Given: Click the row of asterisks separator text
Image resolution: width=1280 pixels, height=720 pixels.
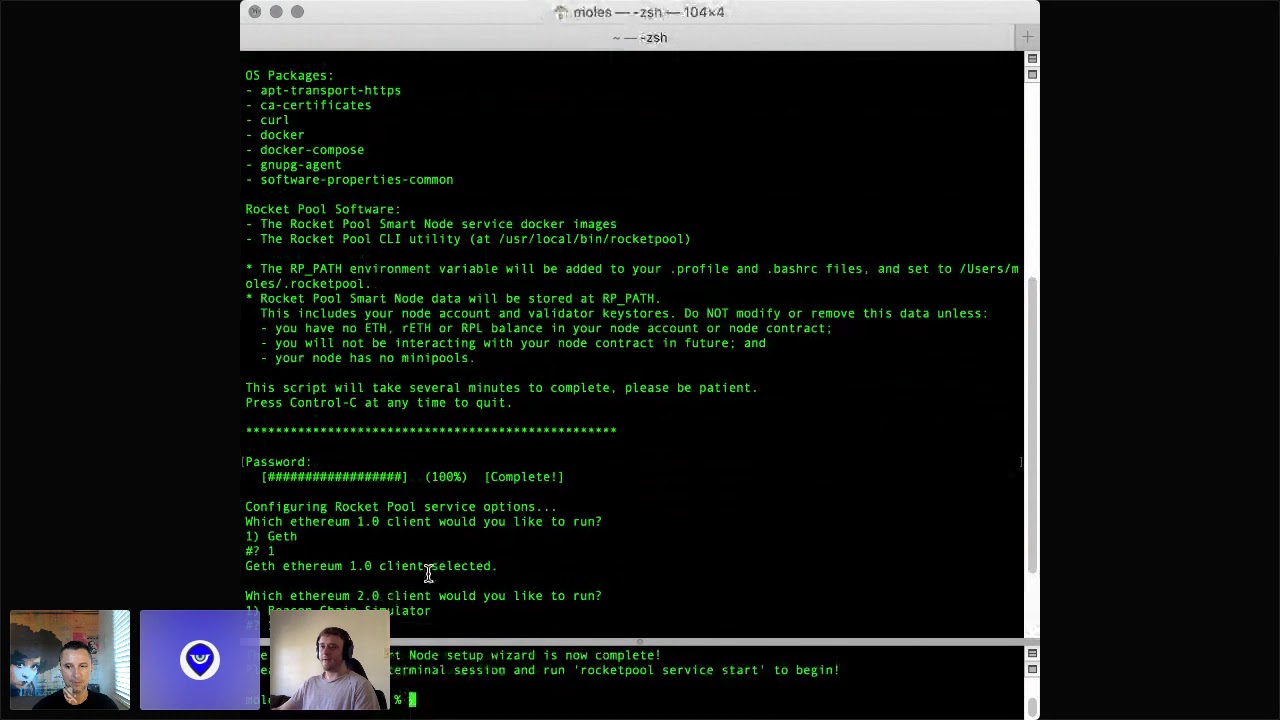Looking at the screenshot, I should click(x=431, y=431).
